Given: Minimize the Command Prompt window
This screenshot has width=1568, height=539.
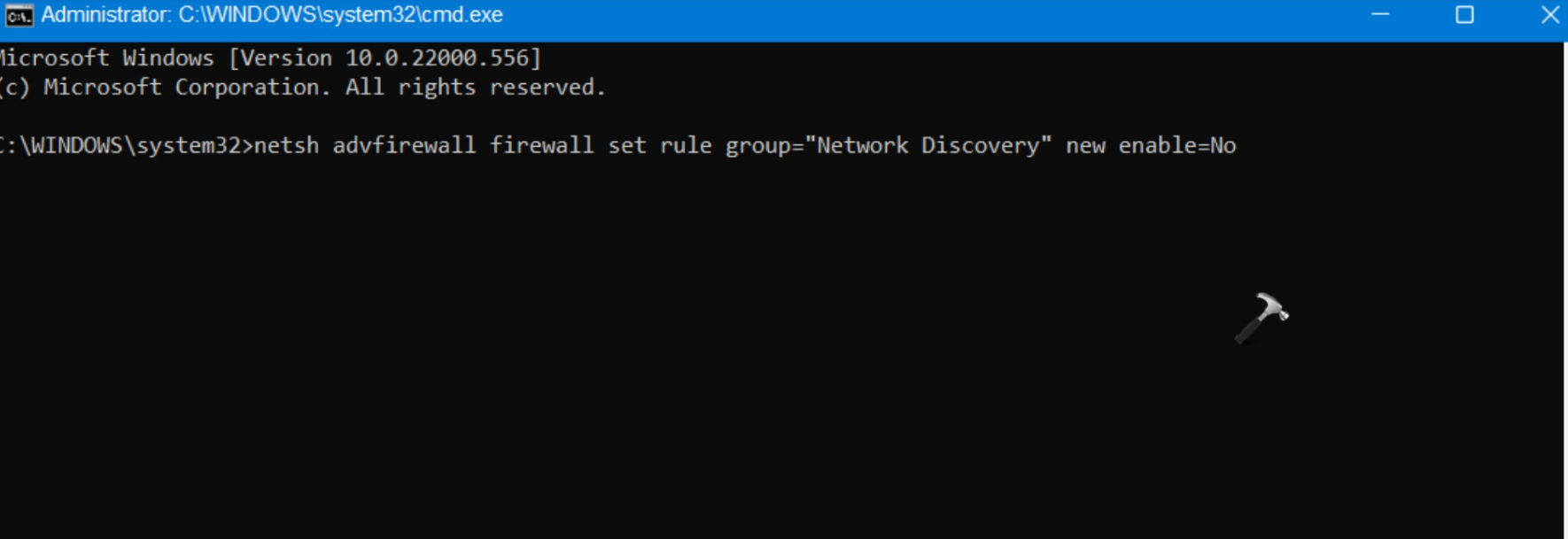Looking at the screenshot, I should (x=1380, y=15).
